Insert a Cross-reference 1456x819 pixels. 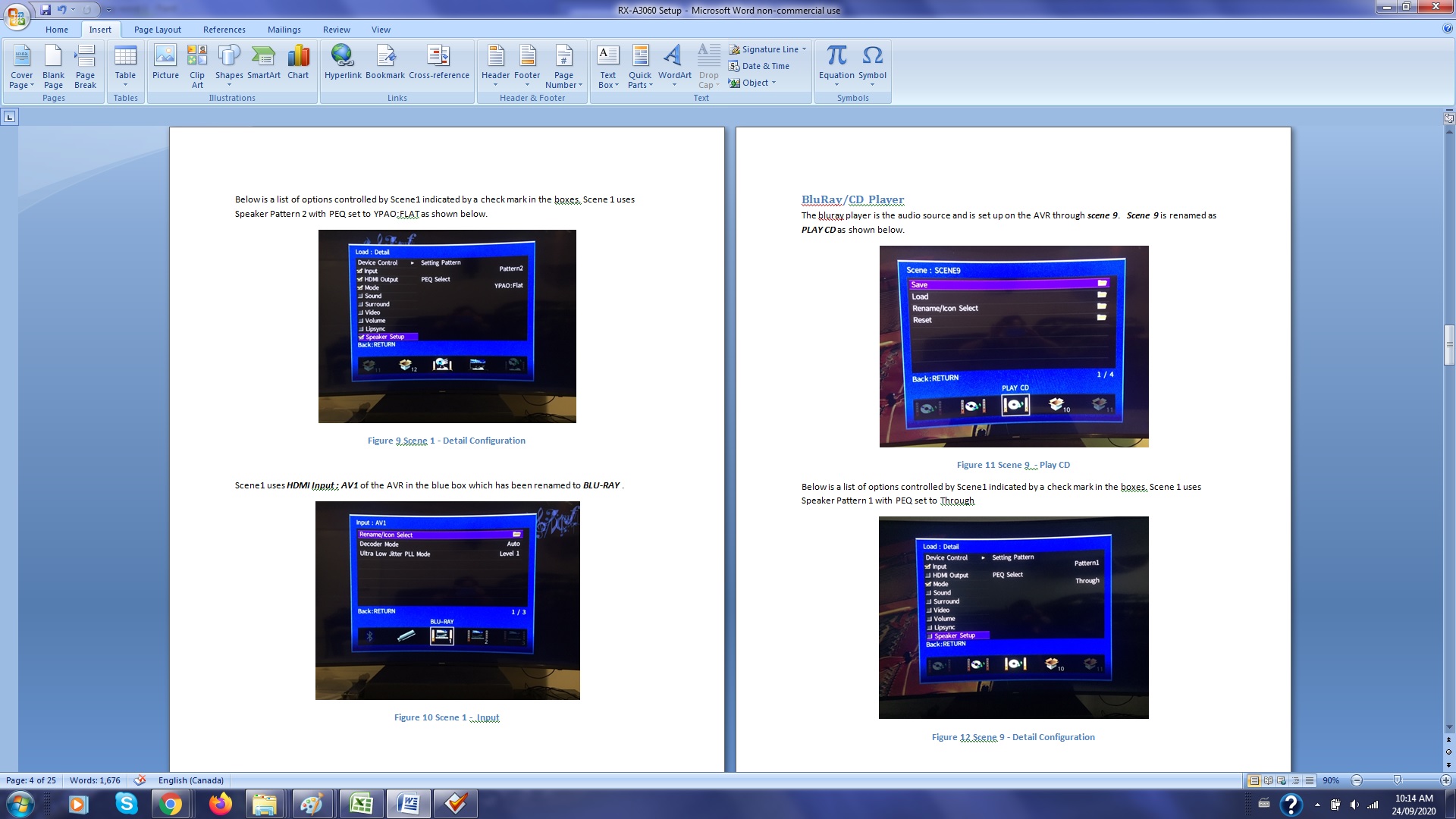[x=439, y=62]
